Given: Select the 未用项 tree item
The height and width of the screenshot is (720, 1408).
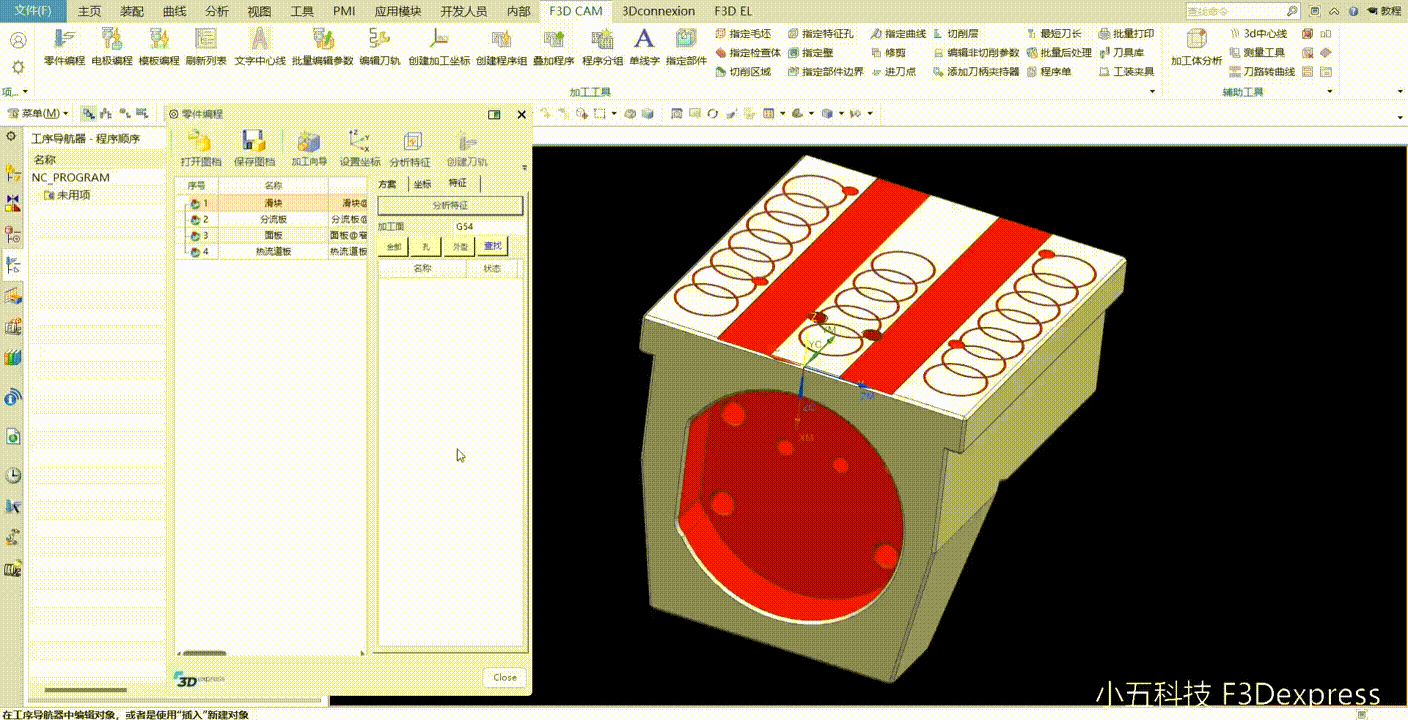Looking at the screenshot, I should [67, 195].
